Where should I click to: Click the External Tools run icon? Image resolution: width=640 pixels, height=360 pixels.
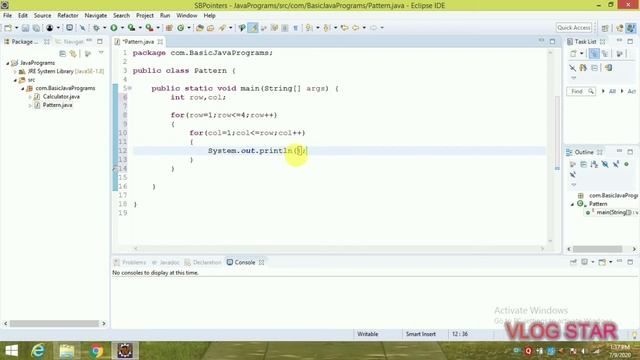pyautogui.click(x=149, y=28)
